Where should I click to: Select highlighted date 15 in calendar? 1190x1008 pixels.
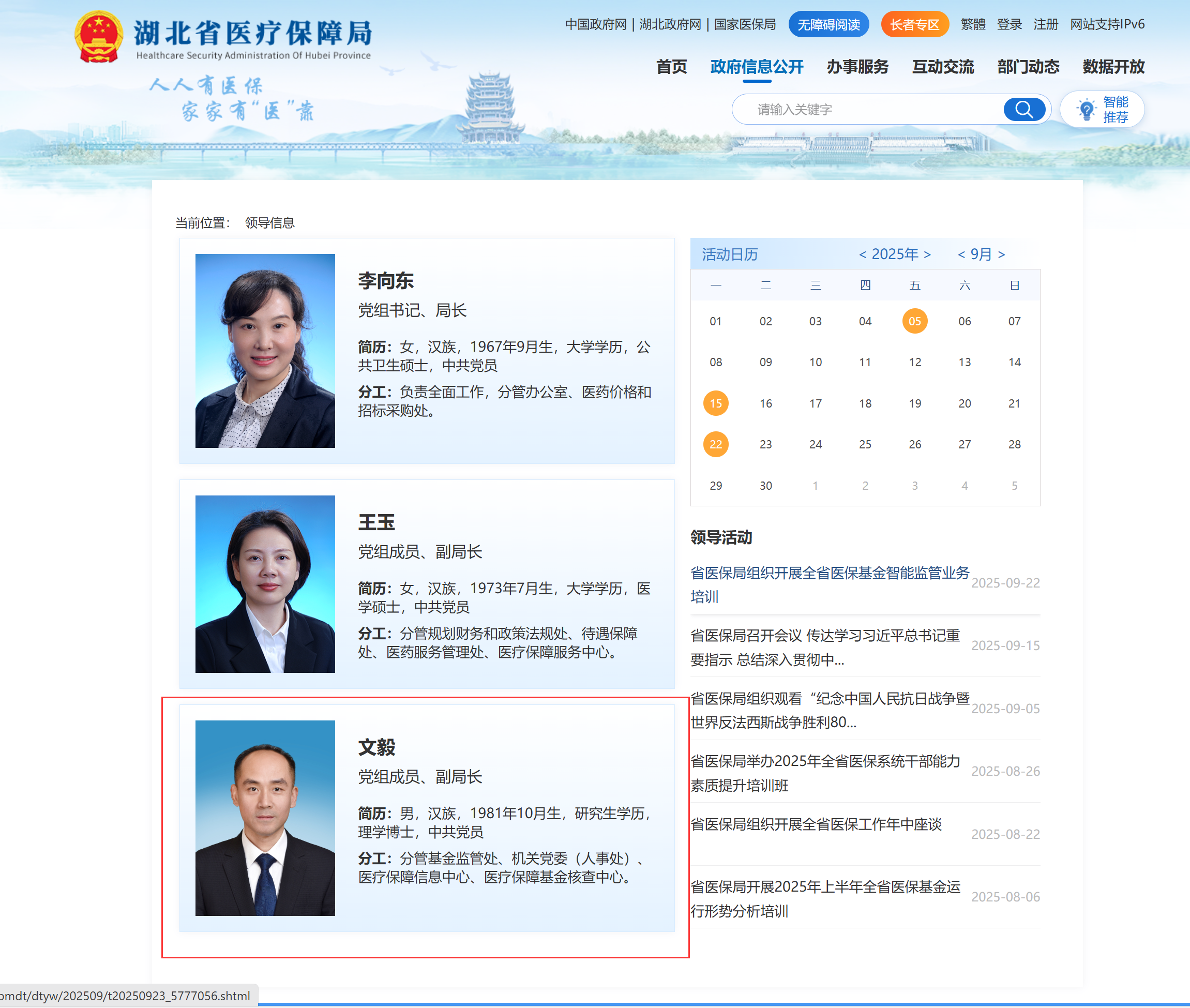(x=715, y=403)
